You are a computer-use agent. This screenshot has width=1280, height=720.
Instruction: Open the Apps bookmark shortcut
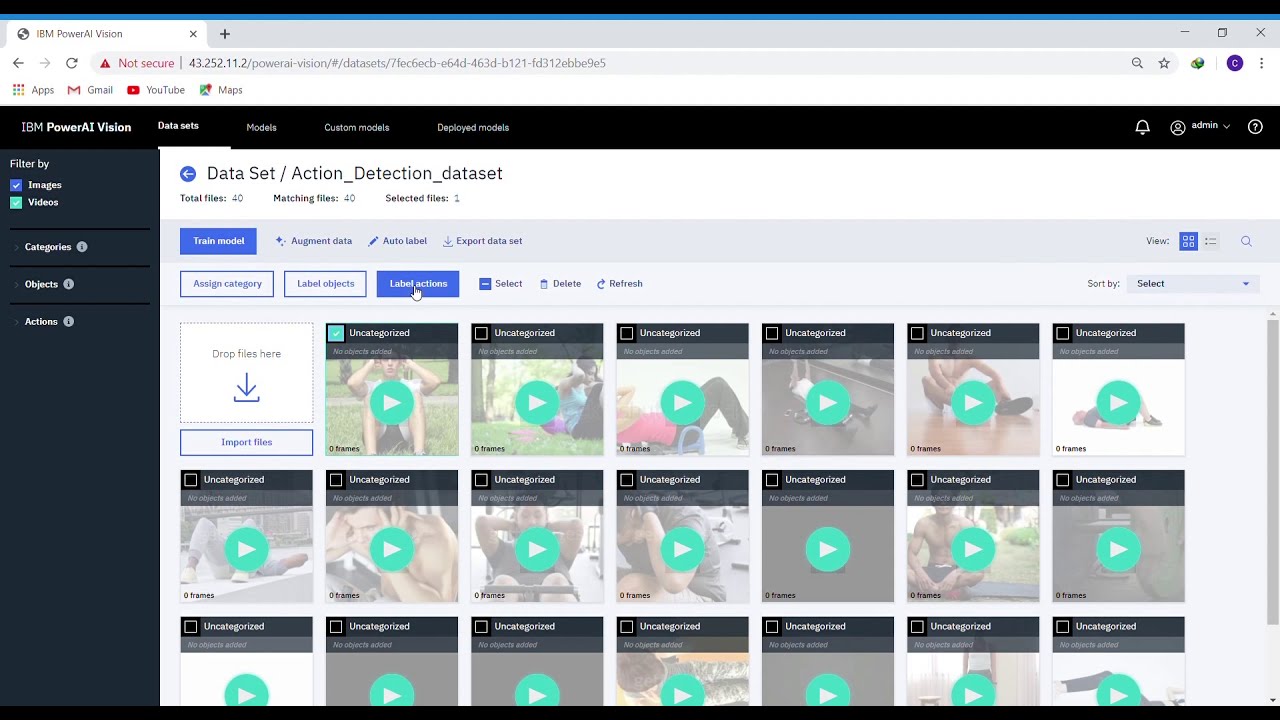click(x=33, y=90)
